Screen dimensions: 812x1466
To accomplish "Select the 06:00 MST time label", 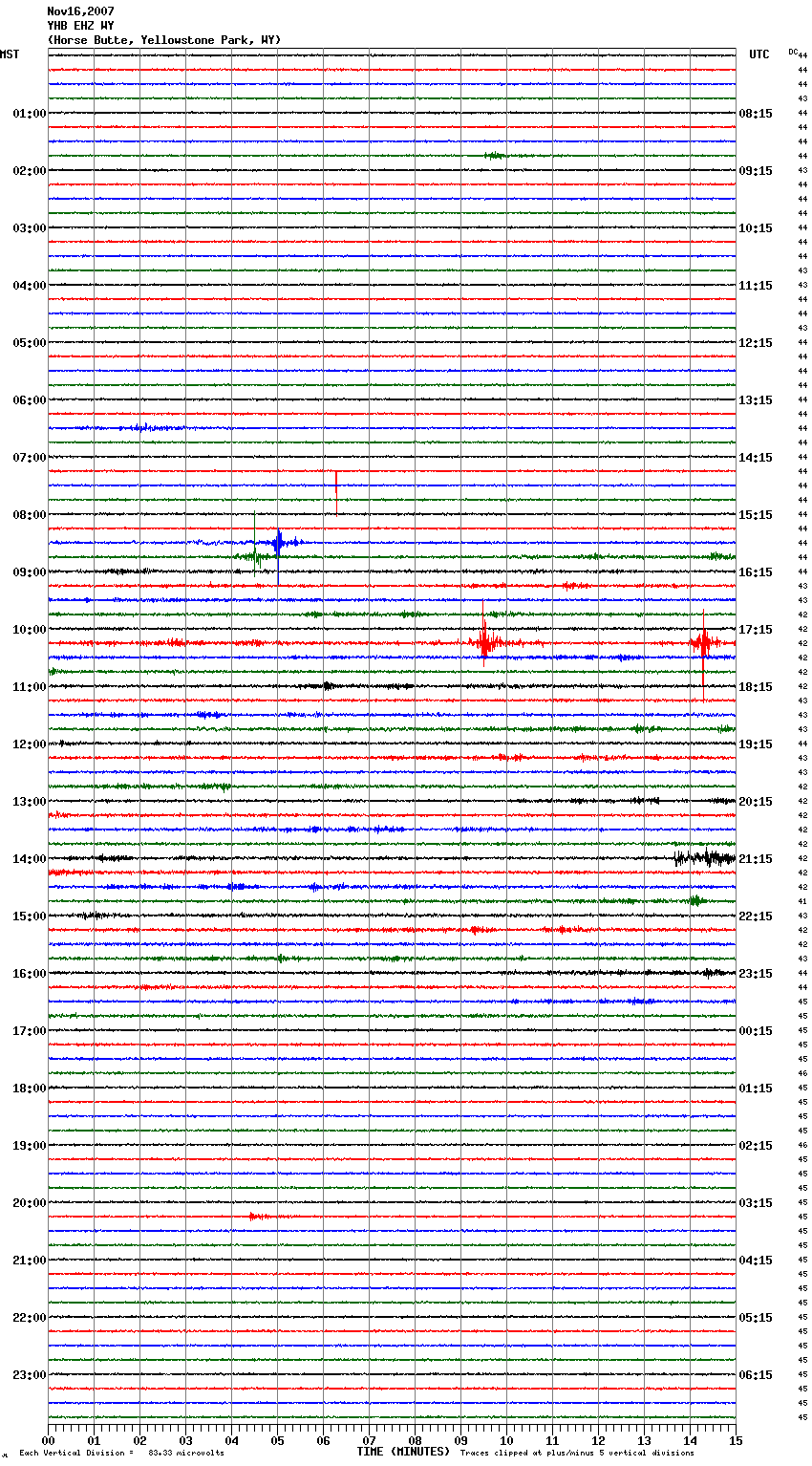I will [30, 400].
